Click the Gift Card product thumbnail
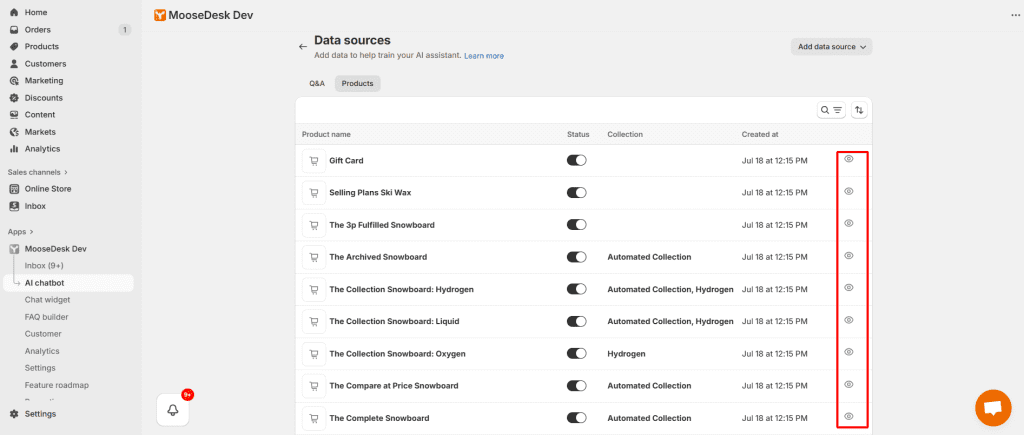This screenshot has width=1024, height=435. tap(313, 161)
